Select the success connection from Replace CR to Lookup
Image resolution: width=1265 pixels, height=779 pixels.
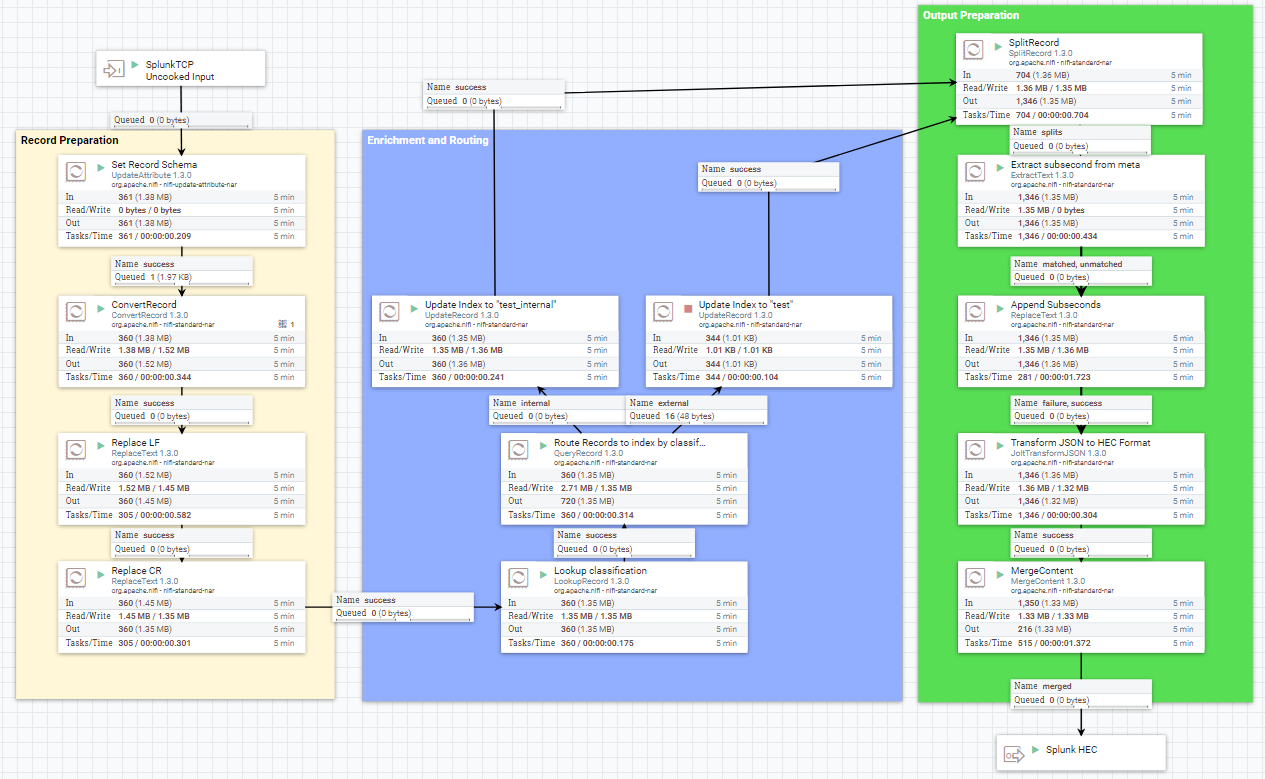pos(403,606)
